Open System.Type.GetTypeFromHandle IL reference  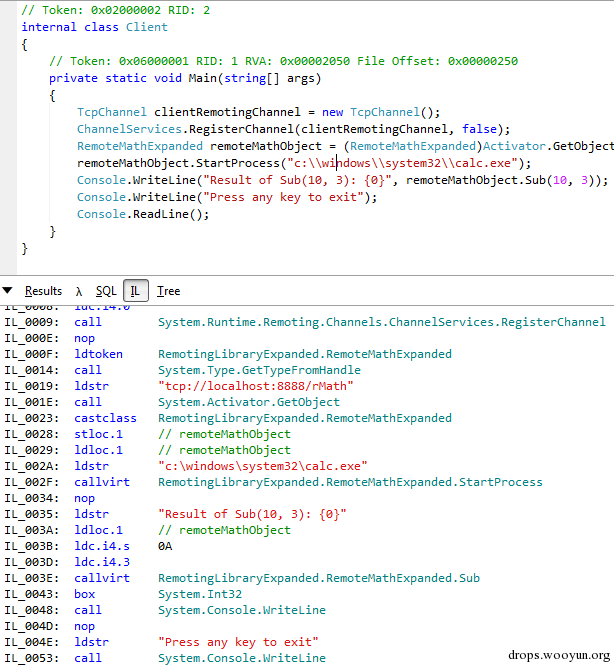[x=241, y=370]
